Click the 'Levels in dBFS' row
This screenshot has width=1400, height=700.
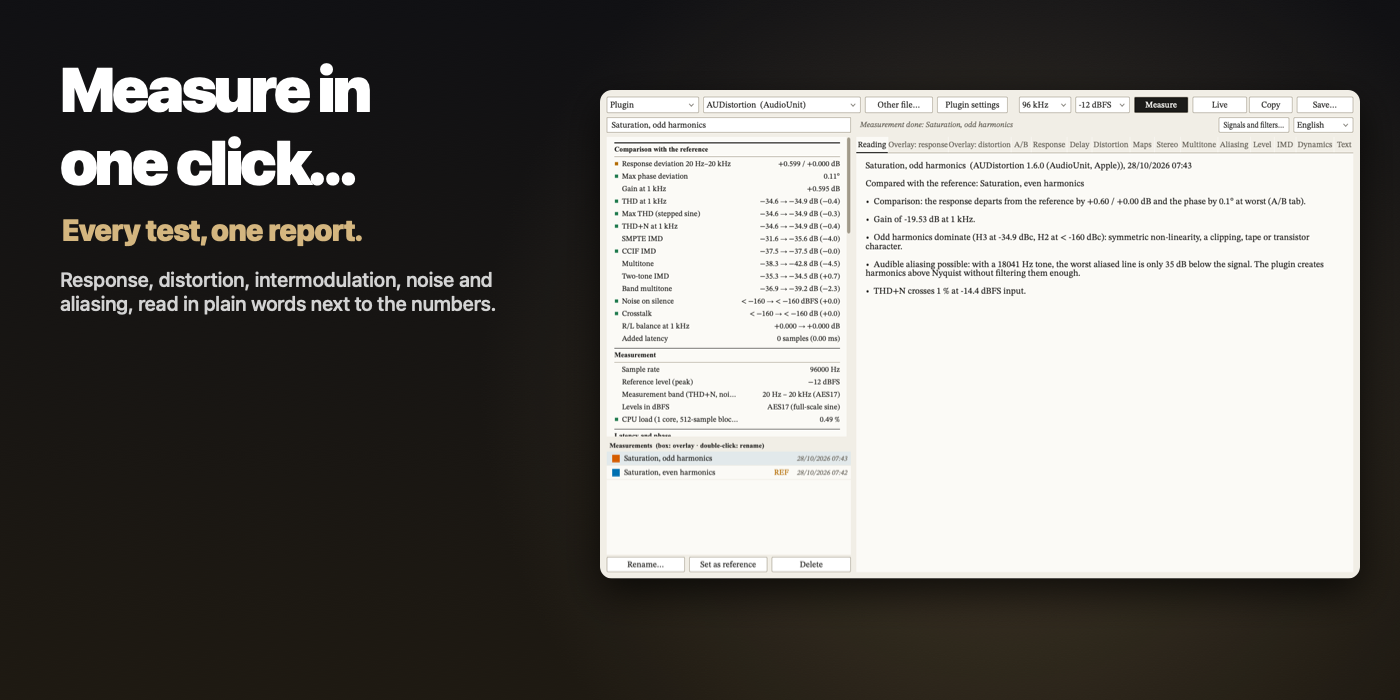click(727, 407)
